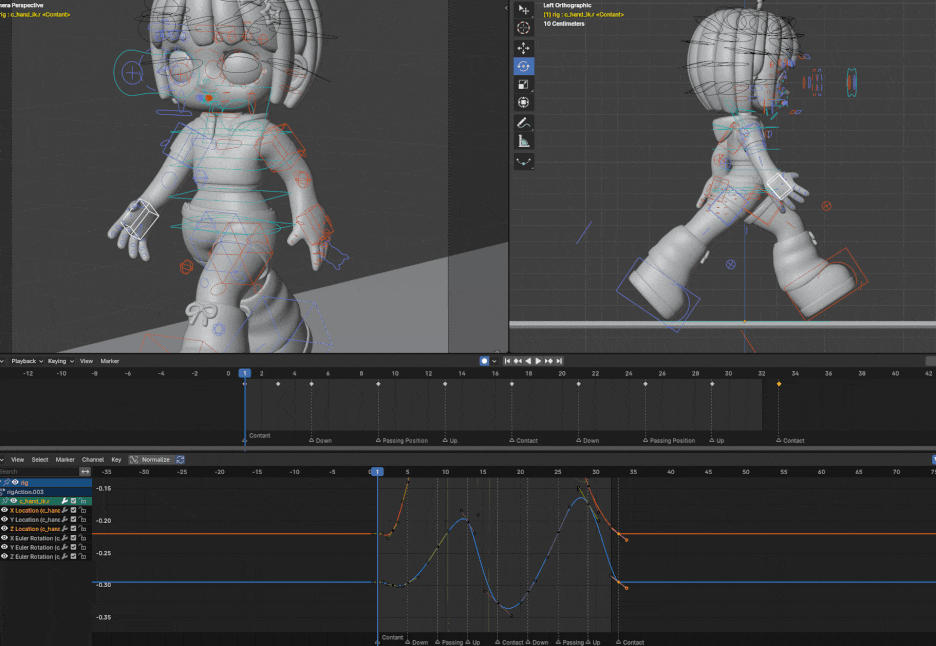Hide the Y Euler Rotation curve via eye
Image resolution: width=936 pixels, height=646 pixels.
(x=4, y=547)
